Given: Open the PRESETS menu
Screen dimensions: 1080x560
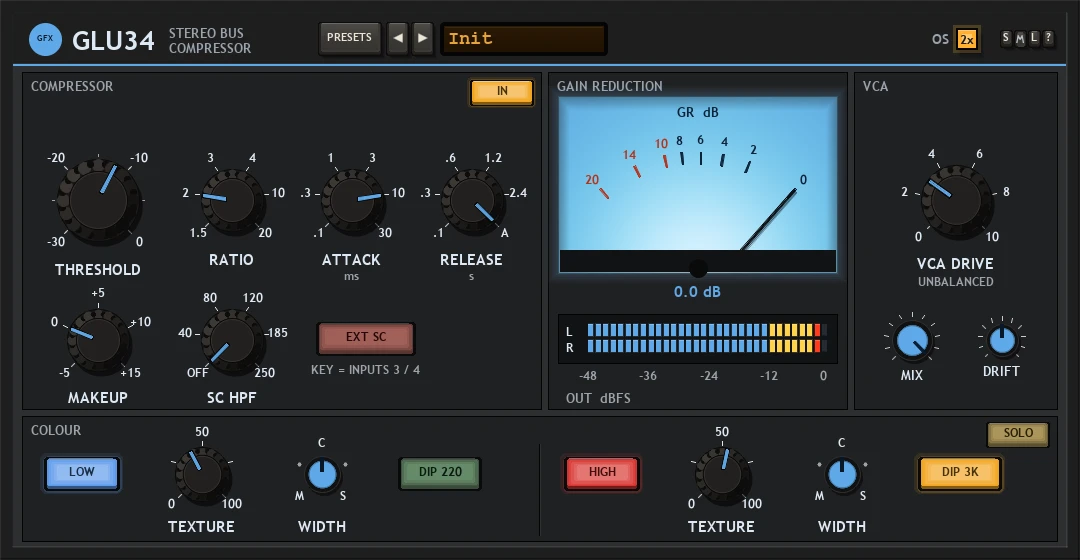Looking at the screenshot, I should (349, 38).
